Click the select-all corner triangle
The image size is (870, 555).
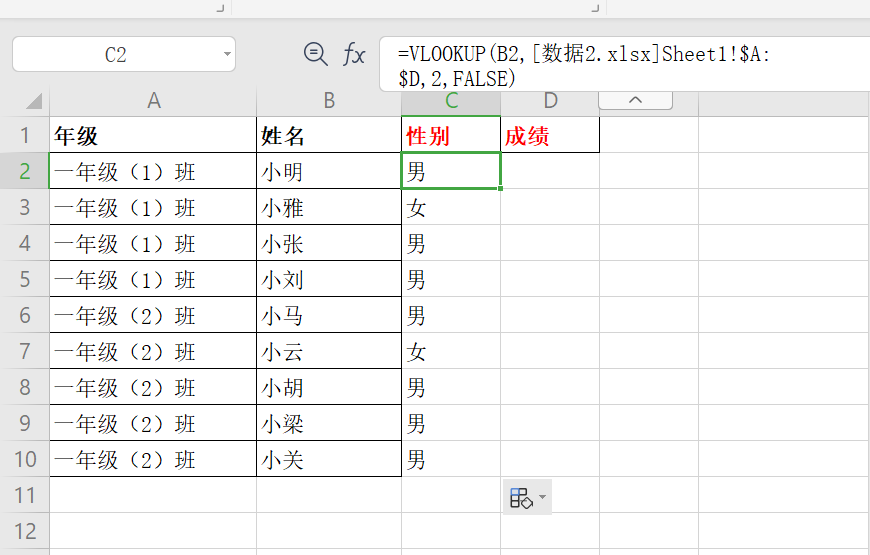[33, 101]
